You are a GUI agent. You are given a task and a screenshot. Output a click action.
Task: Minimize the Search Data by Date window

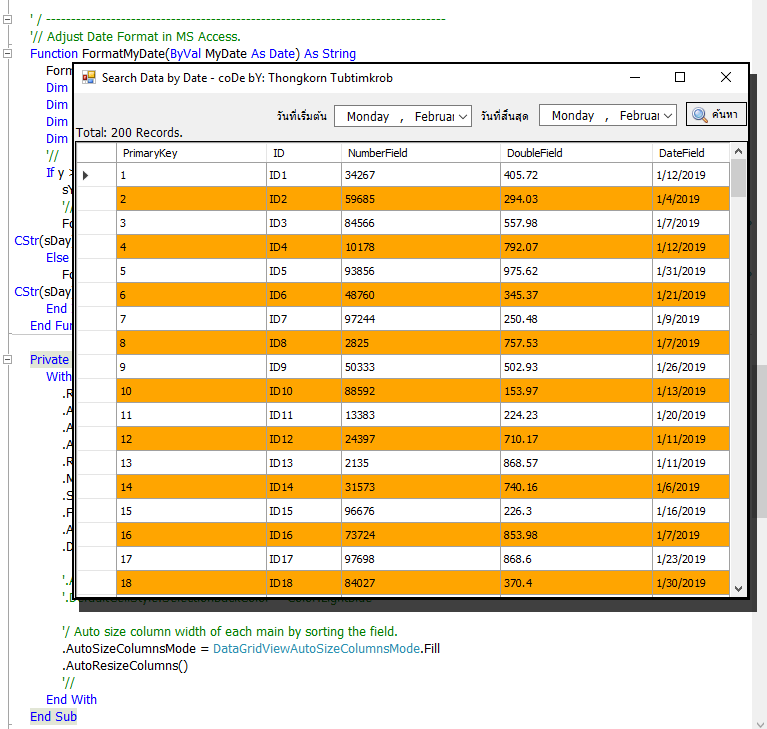tap(635, 77)
